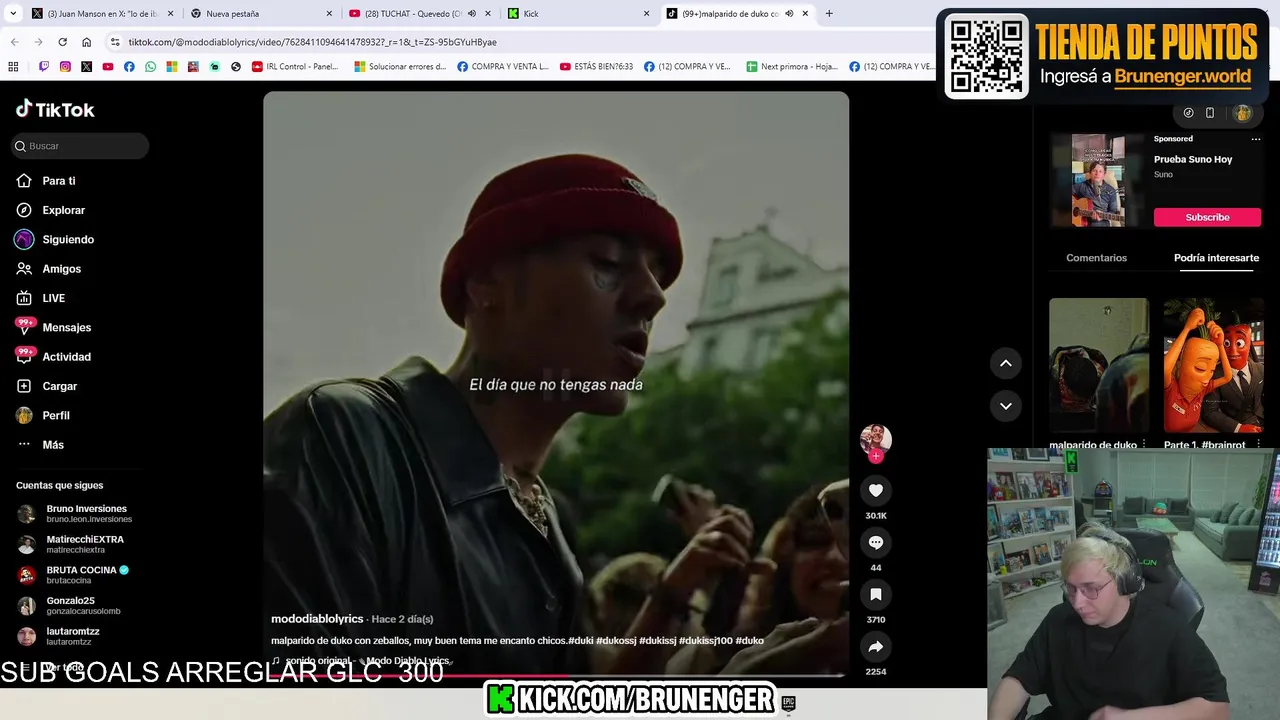Open LIVE section in TikTok sidebar
Image resolution: width=1280 pixels, height=720 pixels.
41,298
